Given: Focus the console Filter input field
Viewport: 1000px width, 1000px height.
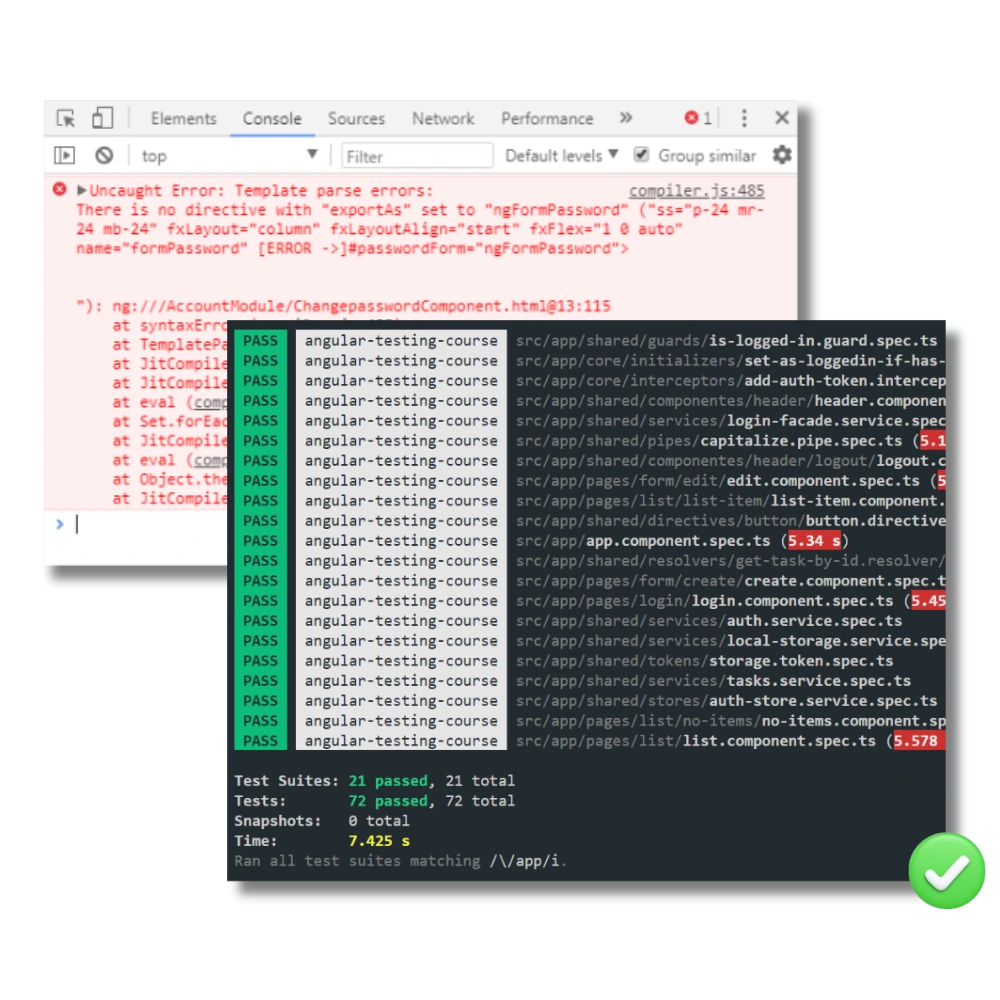Looking at the screenshot, I should [417, 156].
